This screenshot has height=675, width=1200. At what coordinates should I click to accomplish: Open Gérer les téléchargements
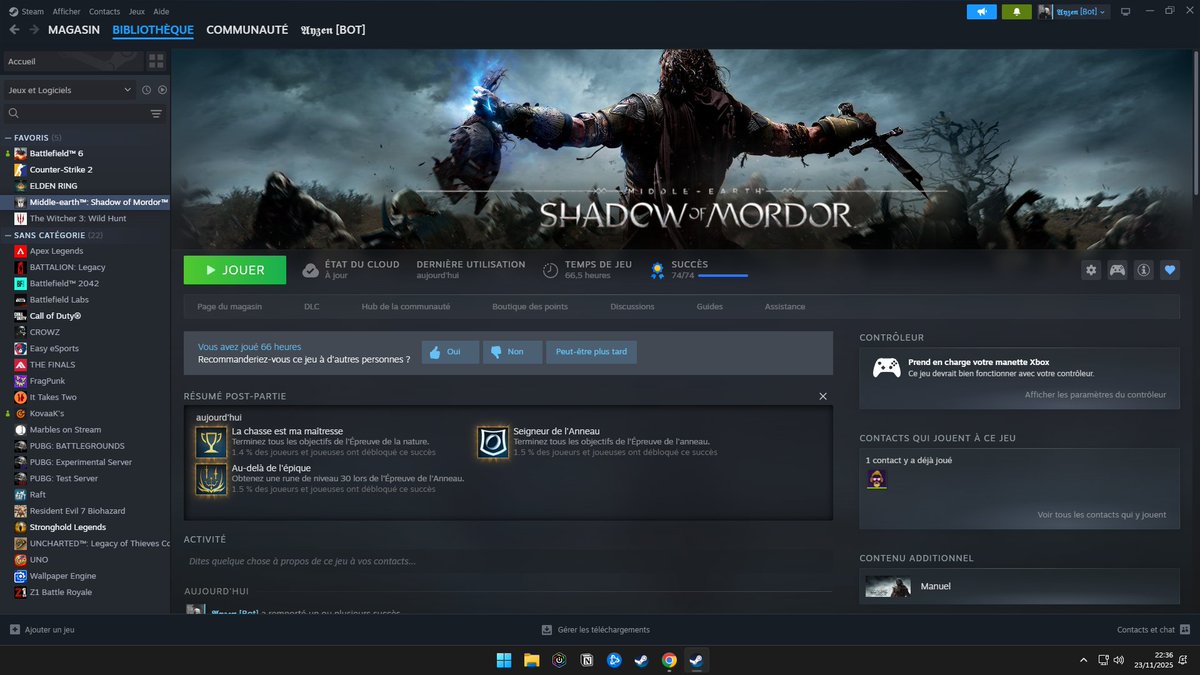point(596,630)
